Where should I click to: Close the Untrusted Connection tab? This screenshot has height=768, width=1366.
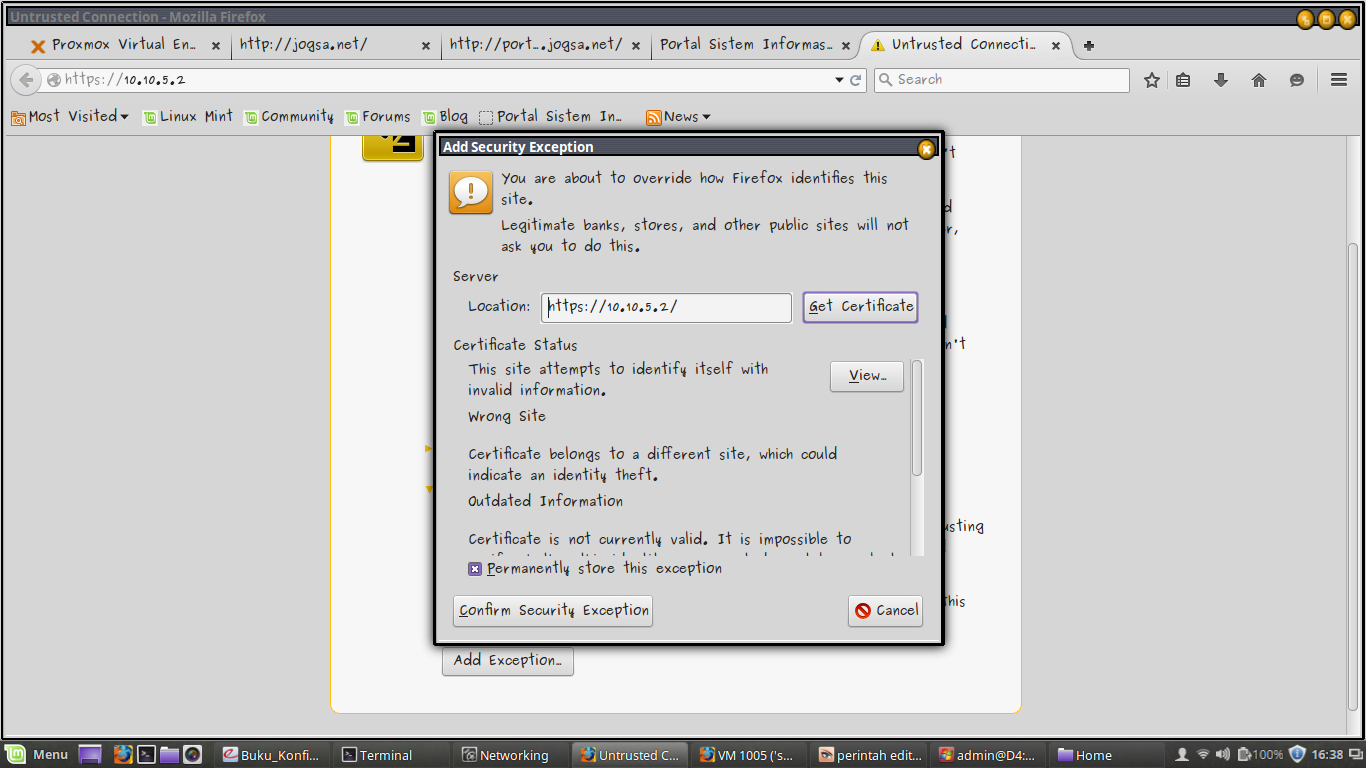[1056, 45]
